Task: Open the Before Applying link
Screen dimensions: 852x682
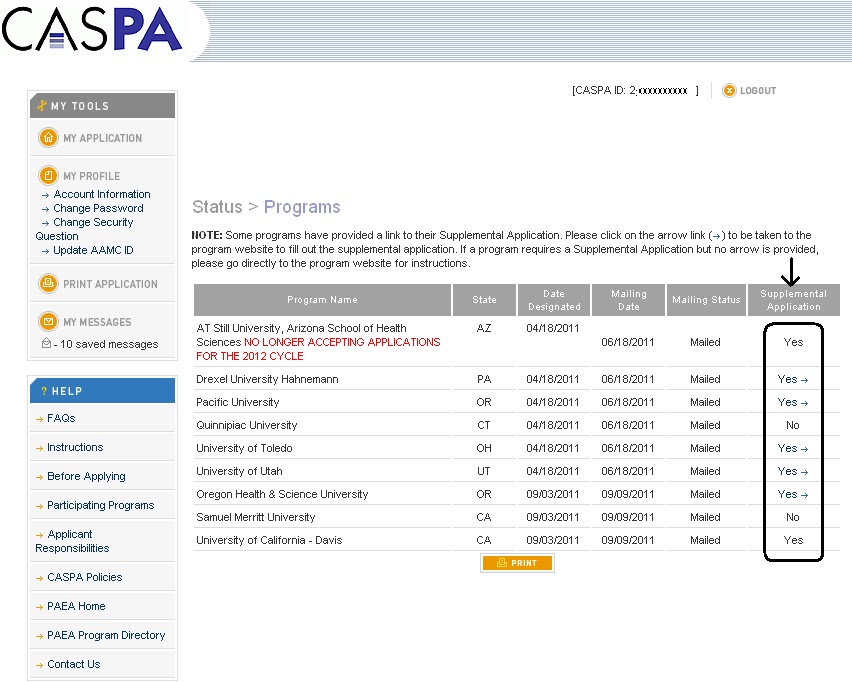Action: [86, 476]
